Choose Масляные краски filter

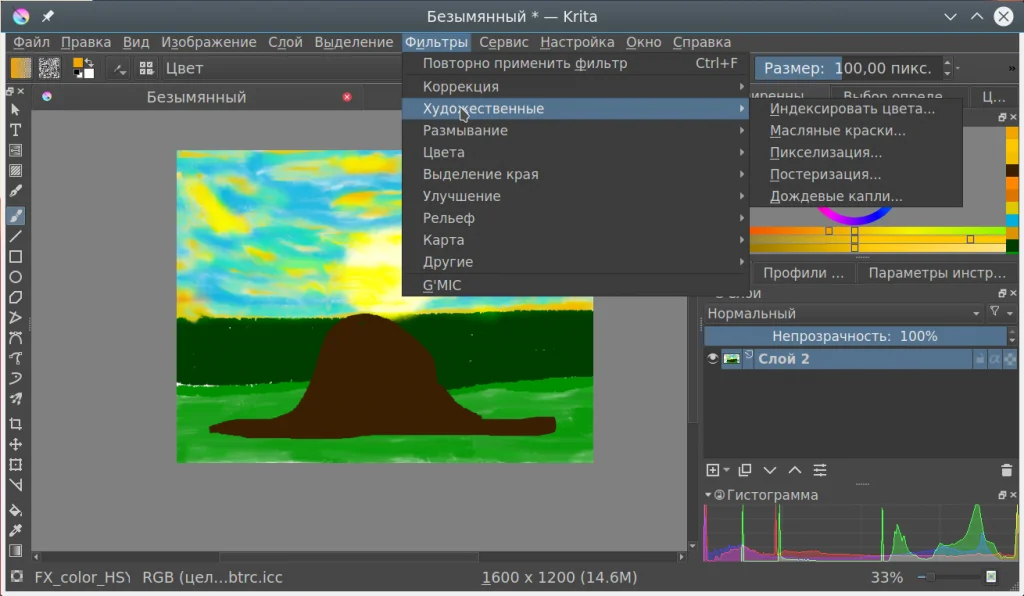point(837,131)
